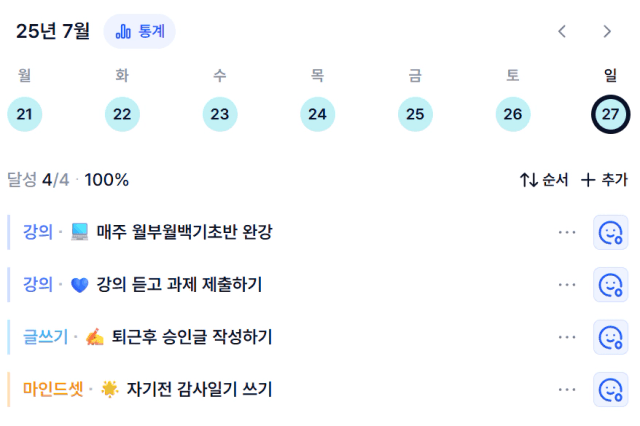Open more options for 퇴근후 승인글 작성하기
This screenshot has height=426, width=640.
(567, 337)
